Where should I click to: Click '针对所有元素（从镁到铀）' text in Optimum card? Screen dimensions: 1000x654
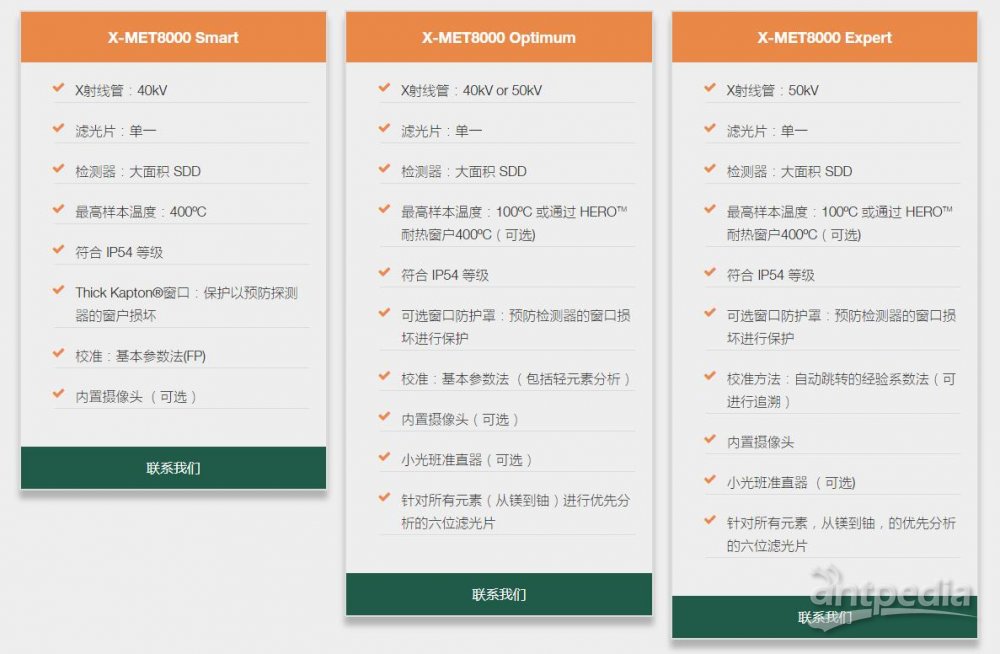click(x=480, y=500)
